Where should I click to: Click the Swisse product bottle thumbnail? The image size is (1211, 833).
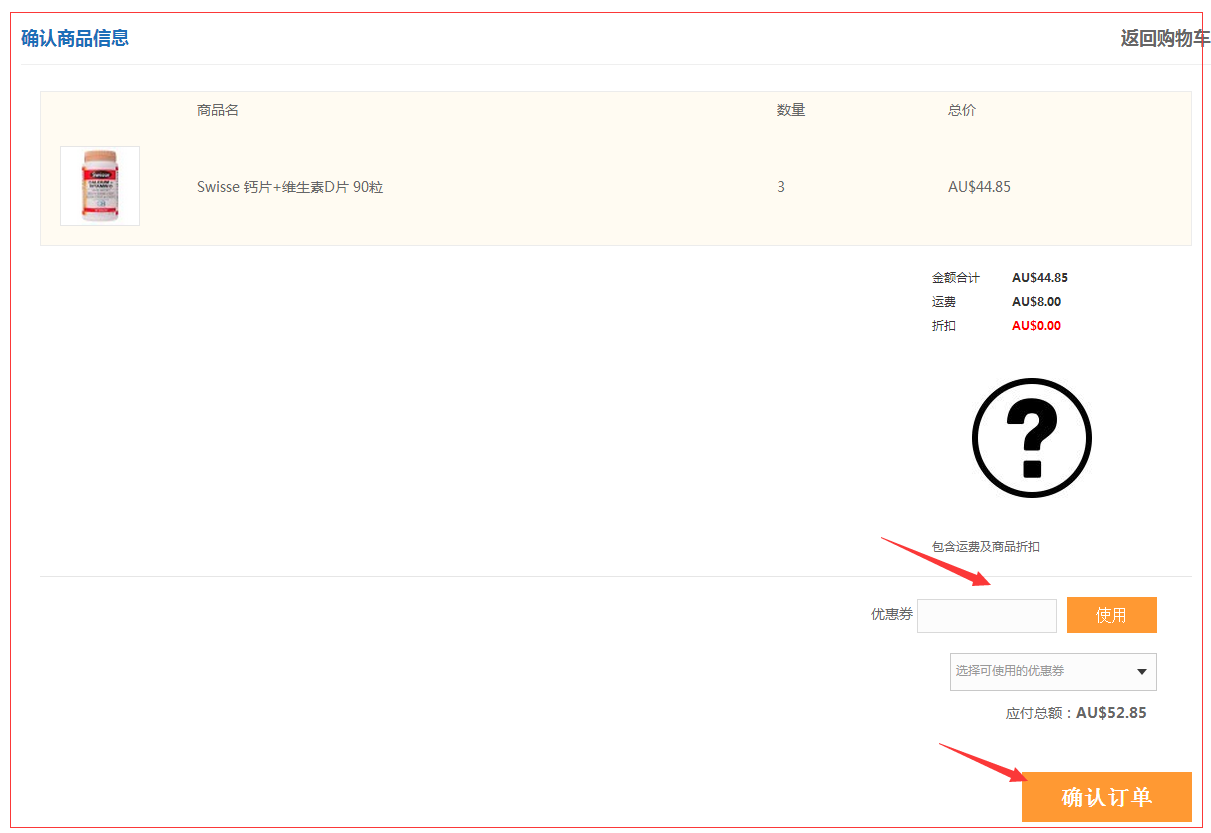pyautogui.click(x=100, y=186)
